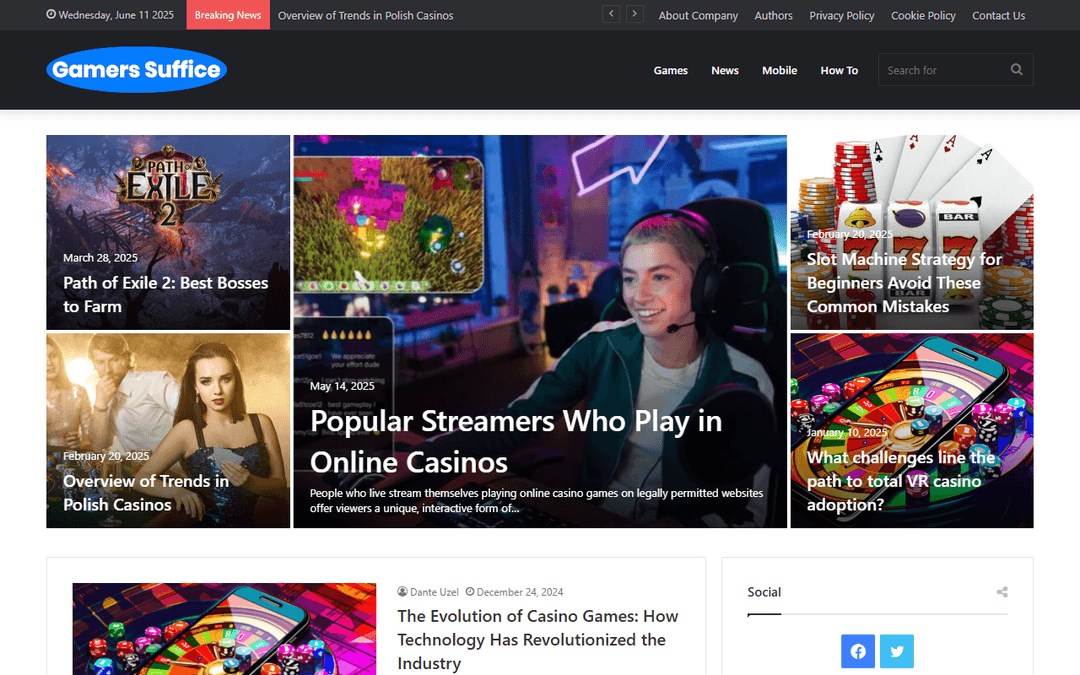Click the Breaking News label
This screenshot has height=675, width=1080.
(x=228, y=15)
